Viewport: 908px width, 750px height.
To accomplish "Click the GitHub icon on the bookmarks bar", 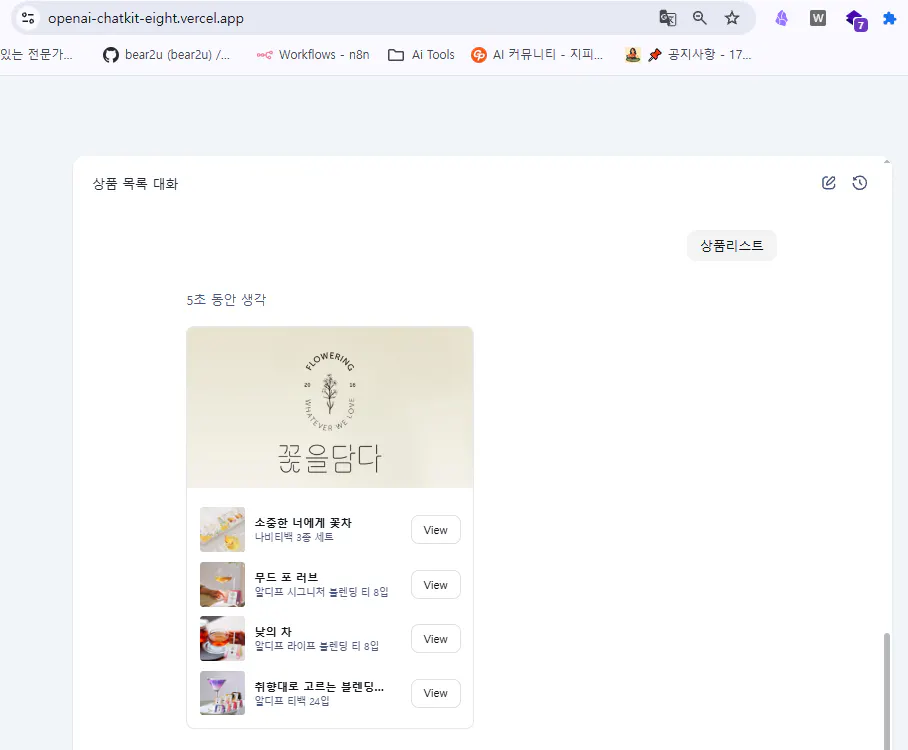I will point(110,55).
